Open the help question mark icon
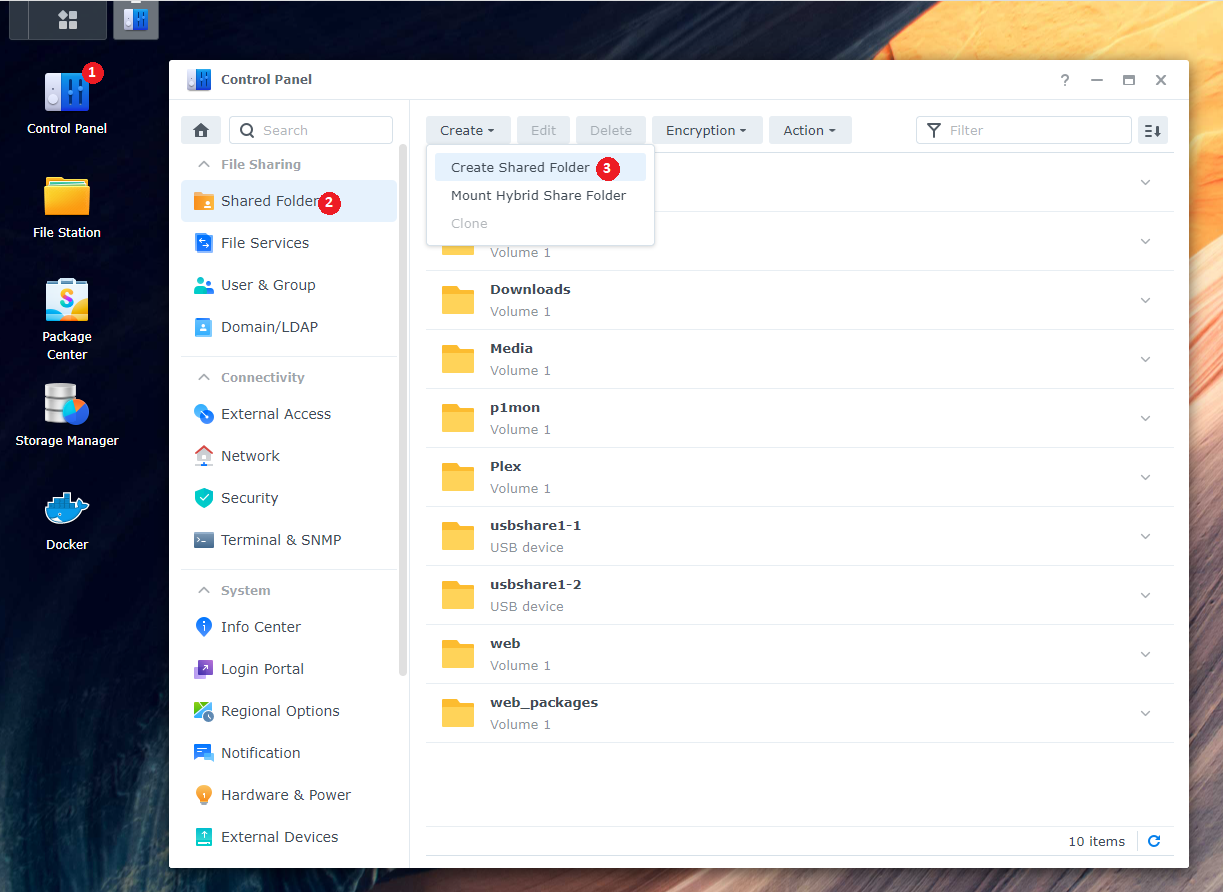 [x=1065, y=80]
